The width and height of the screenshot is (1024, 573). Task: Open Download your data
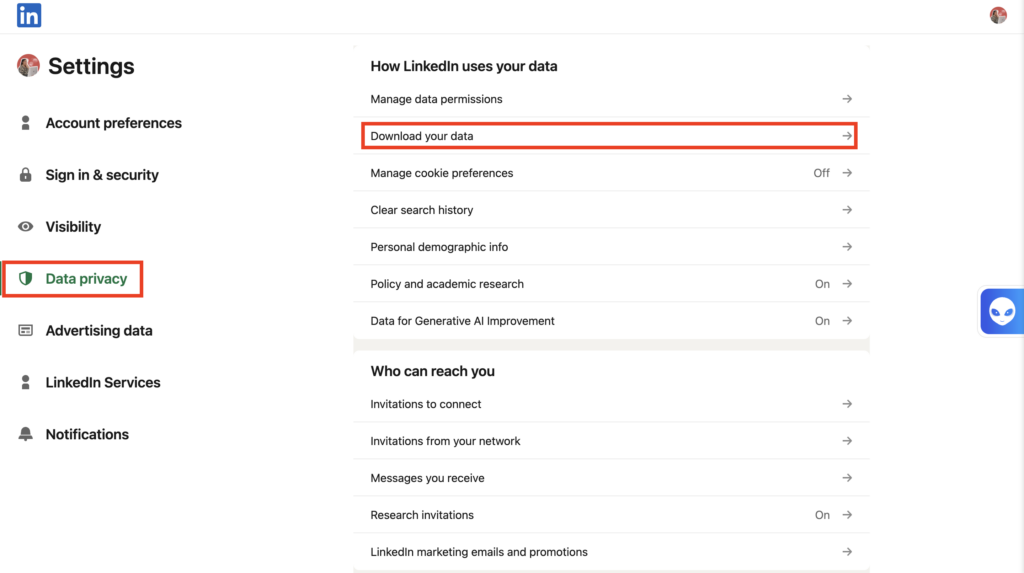point(611,136)
